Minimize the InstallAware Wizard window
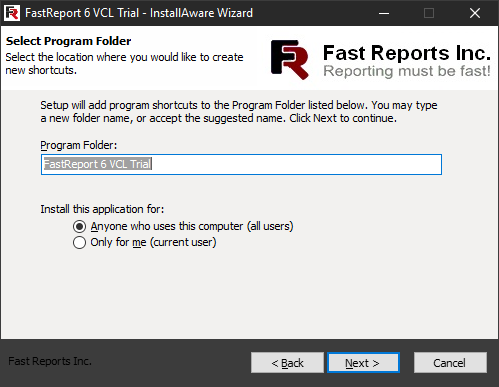Screen dimensions: 499x387 [384, 13]
